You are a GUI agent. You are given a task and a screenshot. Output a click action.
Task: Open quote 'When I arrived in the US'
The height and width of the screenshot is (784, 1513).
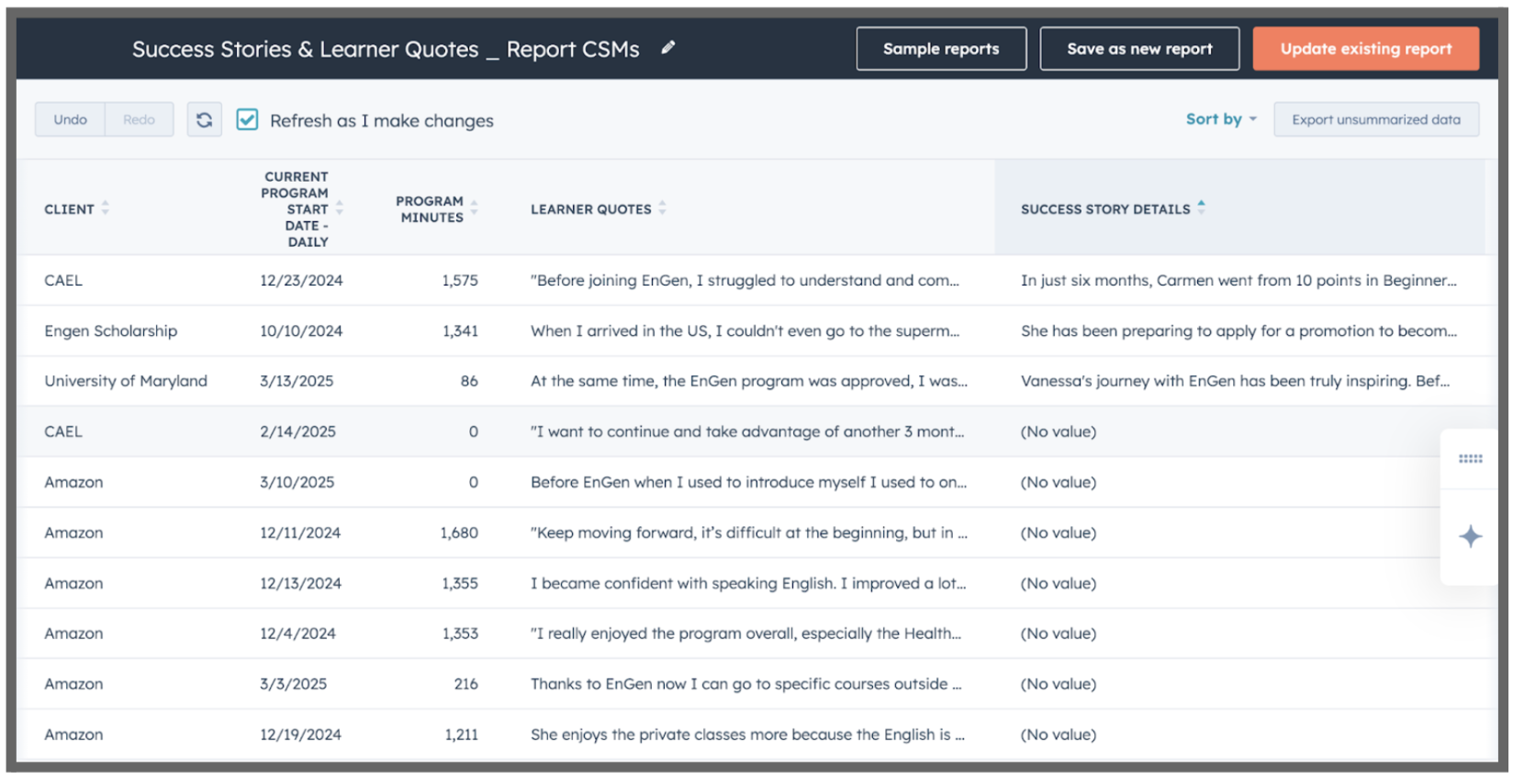tap(745, 330)
